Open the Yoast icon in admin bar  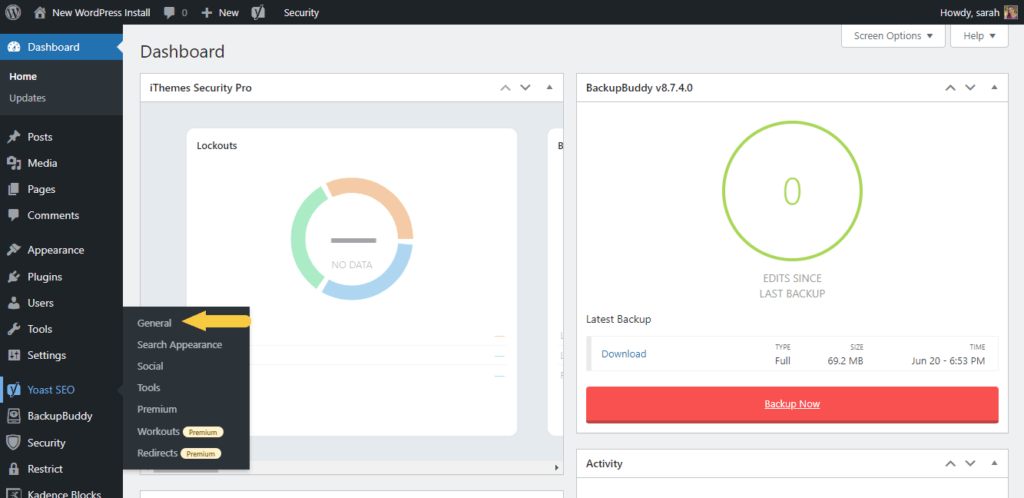pyautogui.click(x=258, y=12)
